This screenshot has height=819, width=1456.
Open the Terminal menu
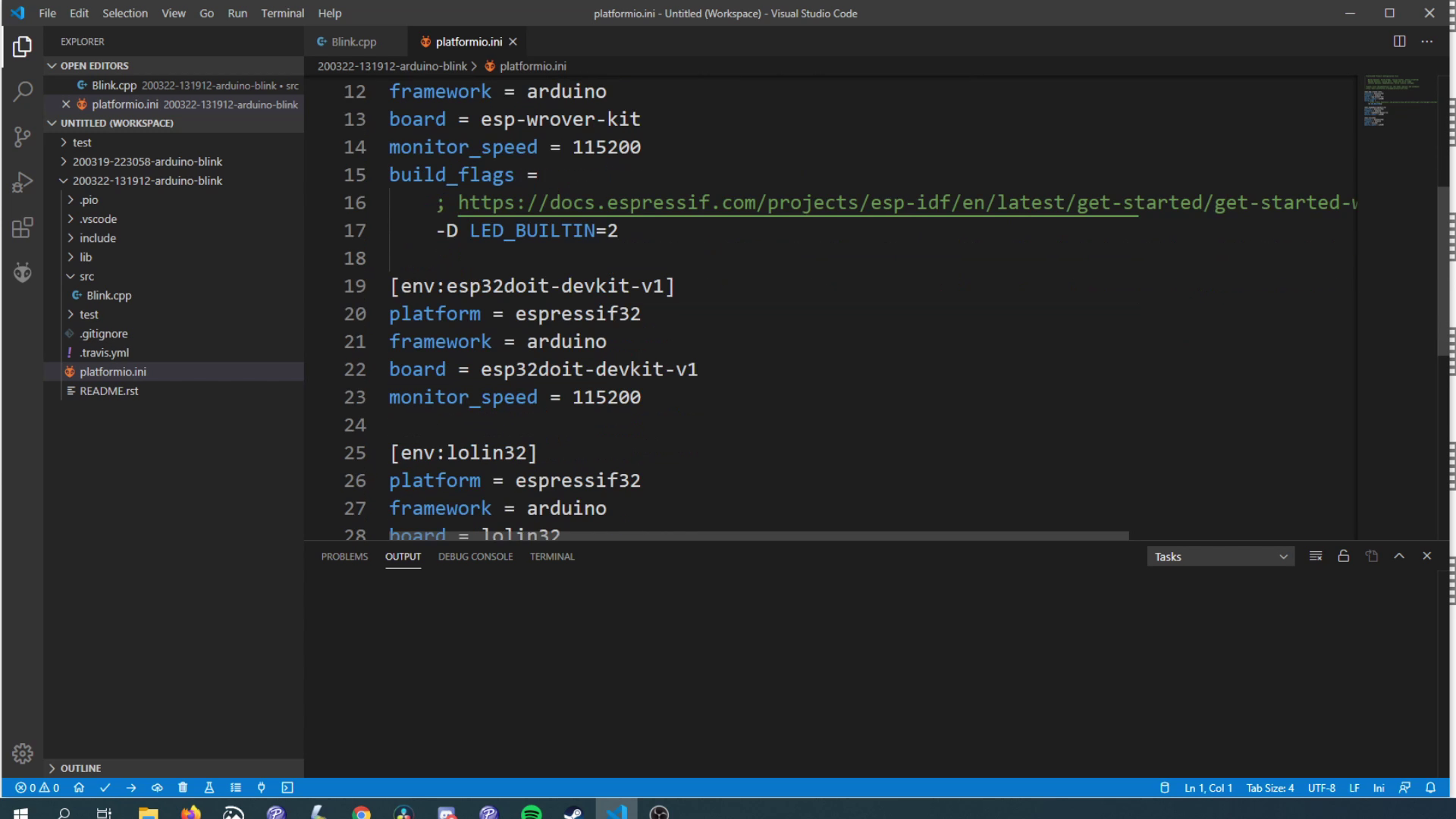coord(282,13)
